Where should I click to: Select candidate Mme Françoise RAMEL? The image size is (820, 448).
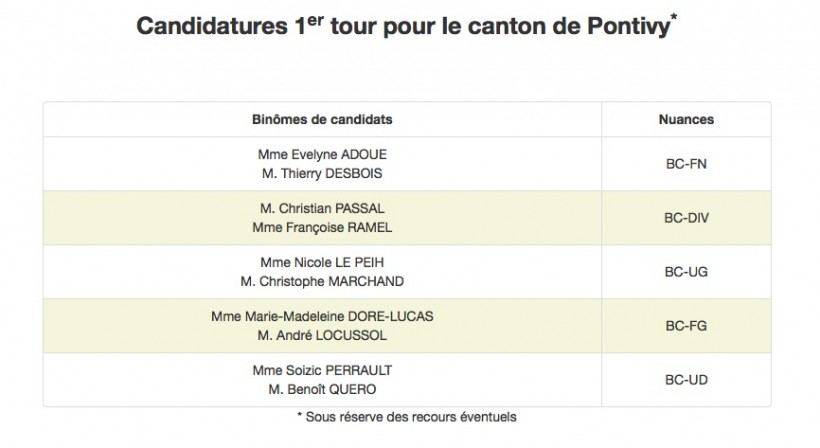[321, 227]
